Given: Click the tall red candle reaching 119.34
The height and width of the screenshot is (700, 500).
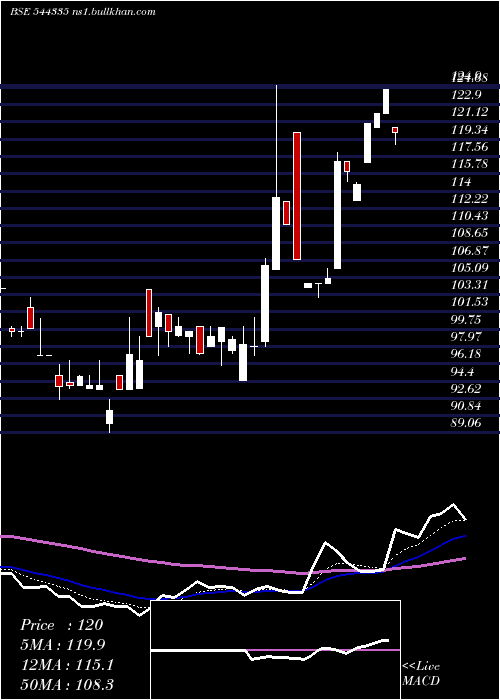Looking at the screenshot, I should [x=297, y=196].
